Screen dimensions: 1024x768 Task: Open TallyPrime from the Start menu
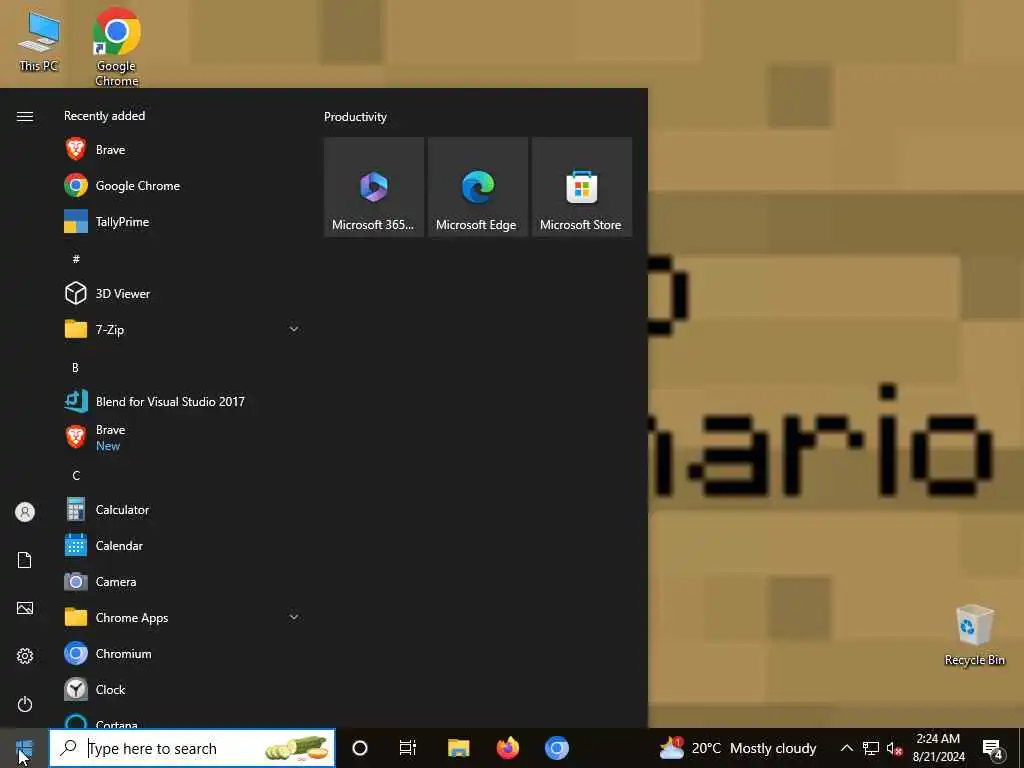click(183, 221)
